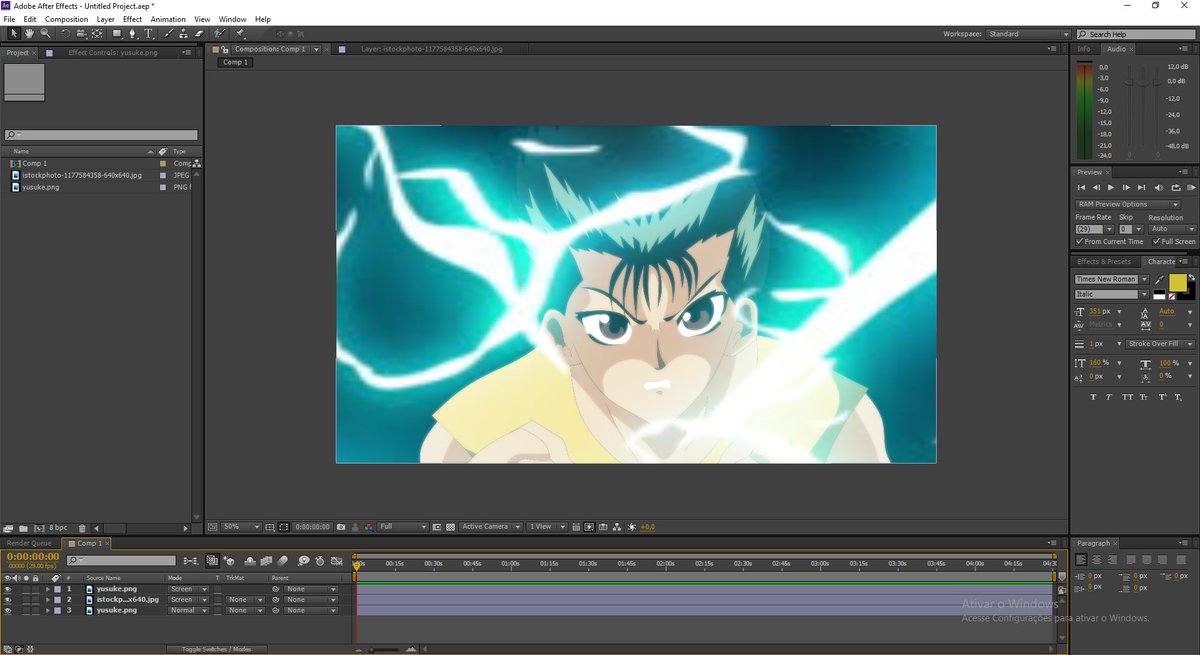The width and height of the screenshot is (1200, 655).
Task: Open layer 3 Normal blend mode dropdown
Action: point(188,610)
